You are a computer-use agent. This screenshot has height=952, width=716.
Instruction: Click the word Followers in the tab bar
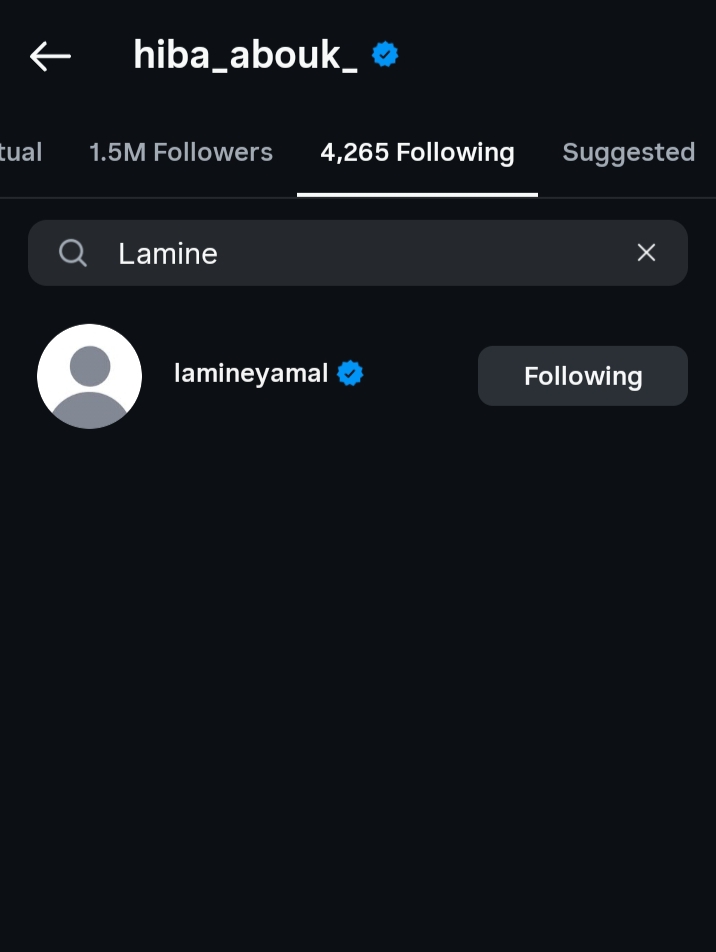pyautogui.click(x=213, y=152)
